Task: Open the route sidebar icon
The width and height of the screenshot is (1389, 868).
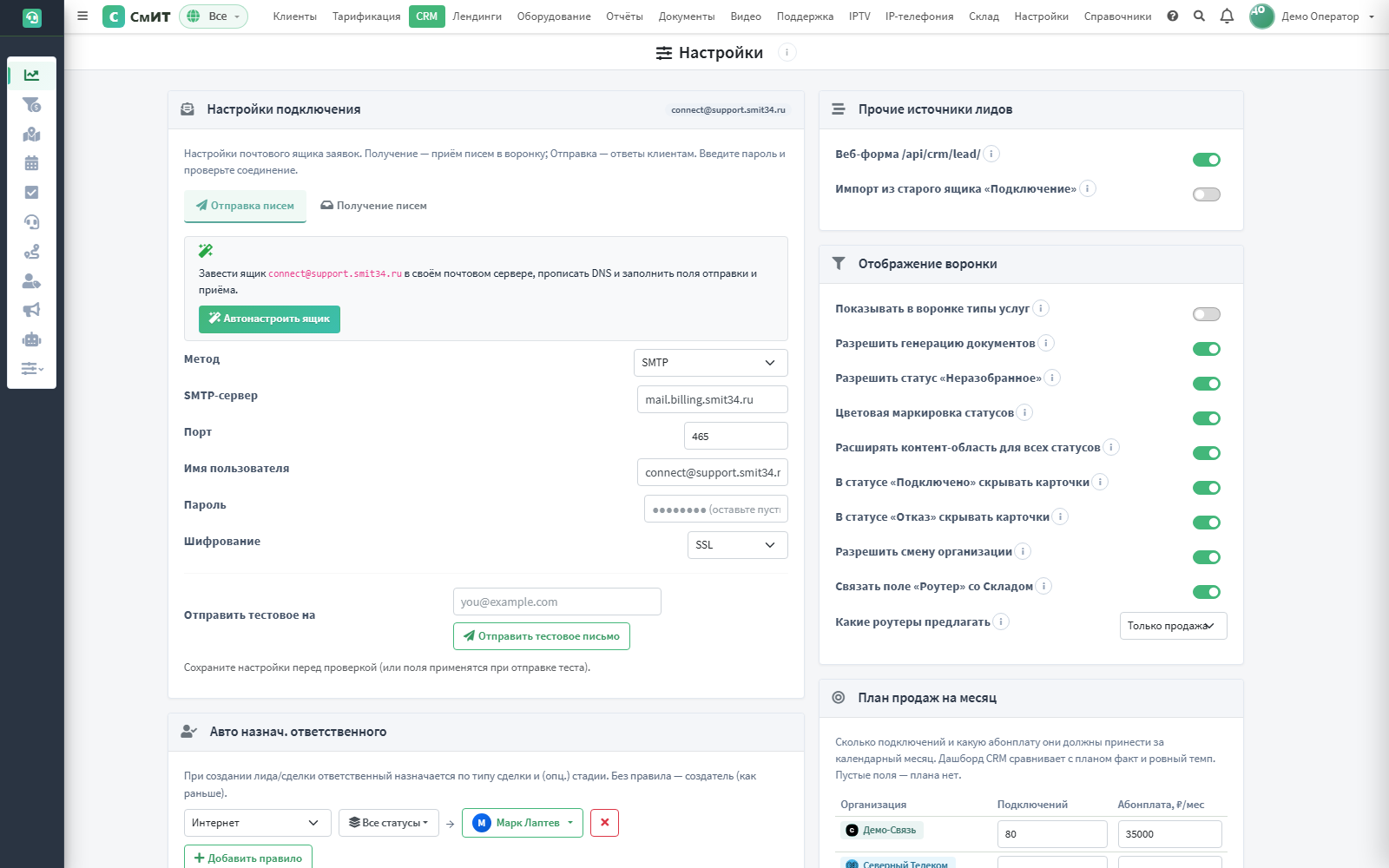Action: (x=31, y=252)
